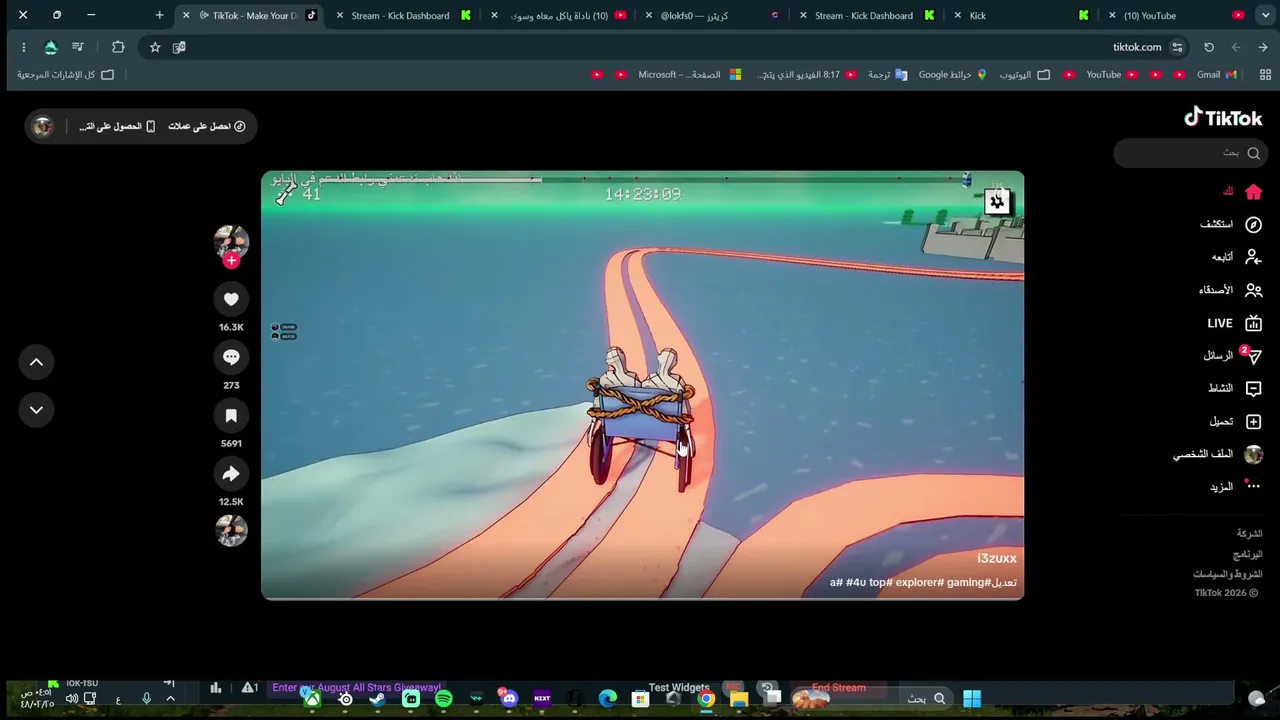Screen dimensions: 1280x720
Task: Go to the next video with down arrow
Action: (x=36, y=410)
